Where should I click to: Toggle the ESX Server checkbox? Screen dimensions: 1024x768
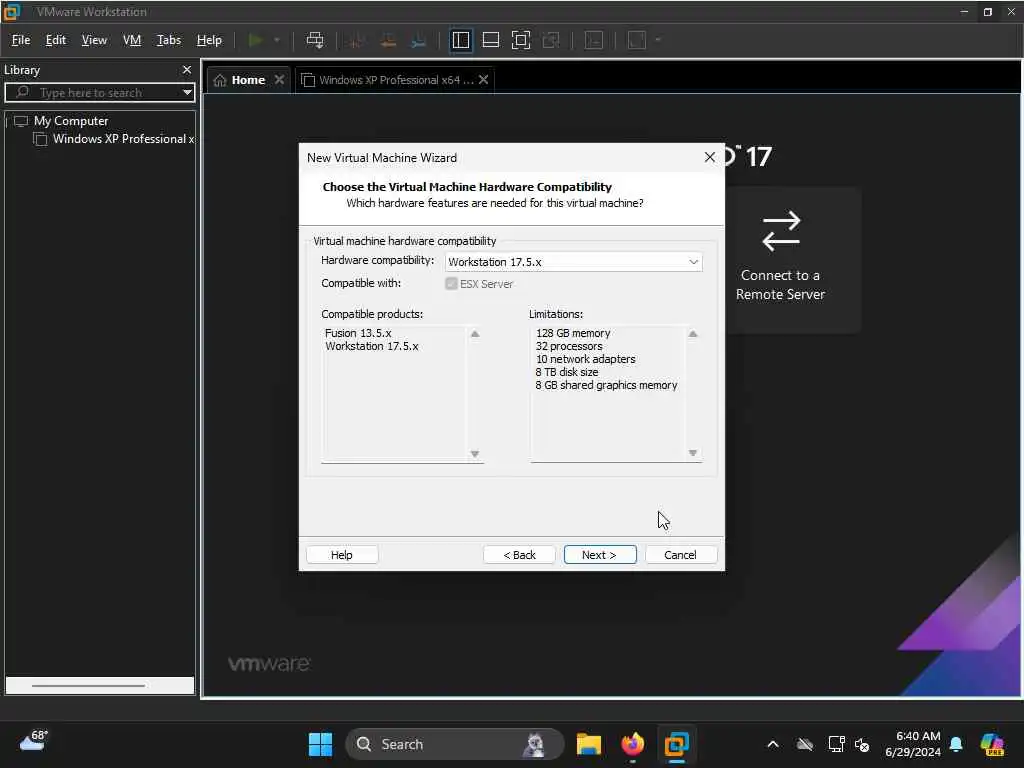tap(451, 284)
